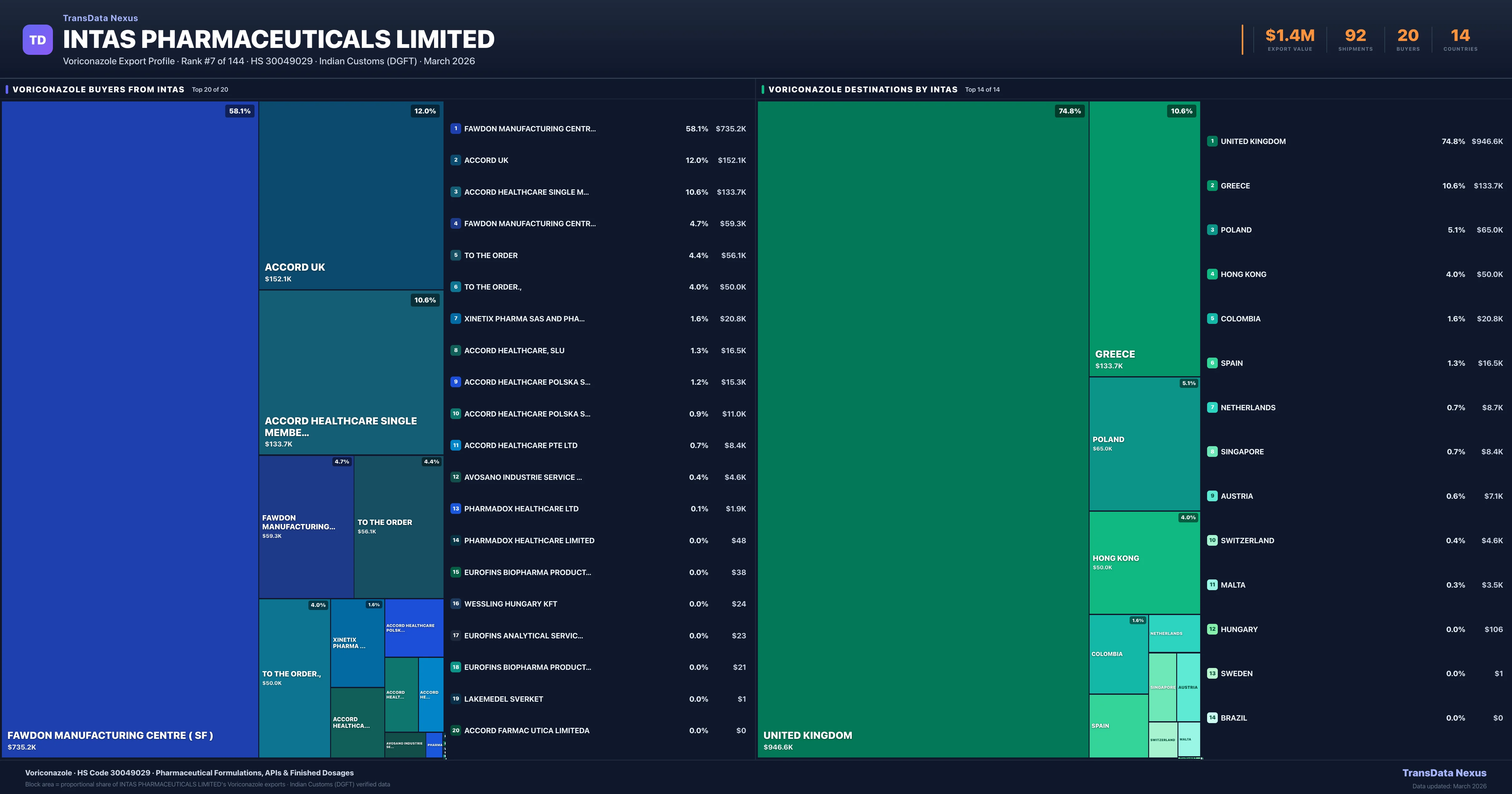The height and width of the screenshot is (794, 1512).
Task: Click rank 2 badge next to Accord UK
Action: click(455, 160)
